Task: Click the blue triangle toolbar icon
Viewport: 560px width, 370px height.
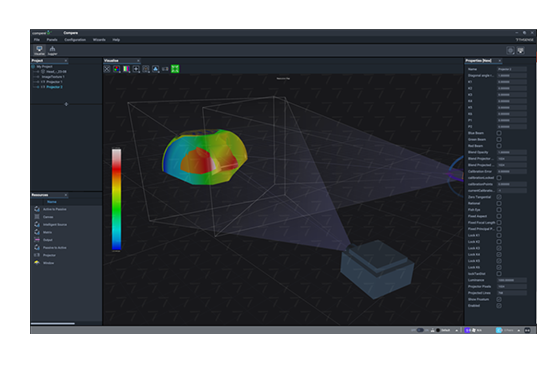Action: point(155,69)
